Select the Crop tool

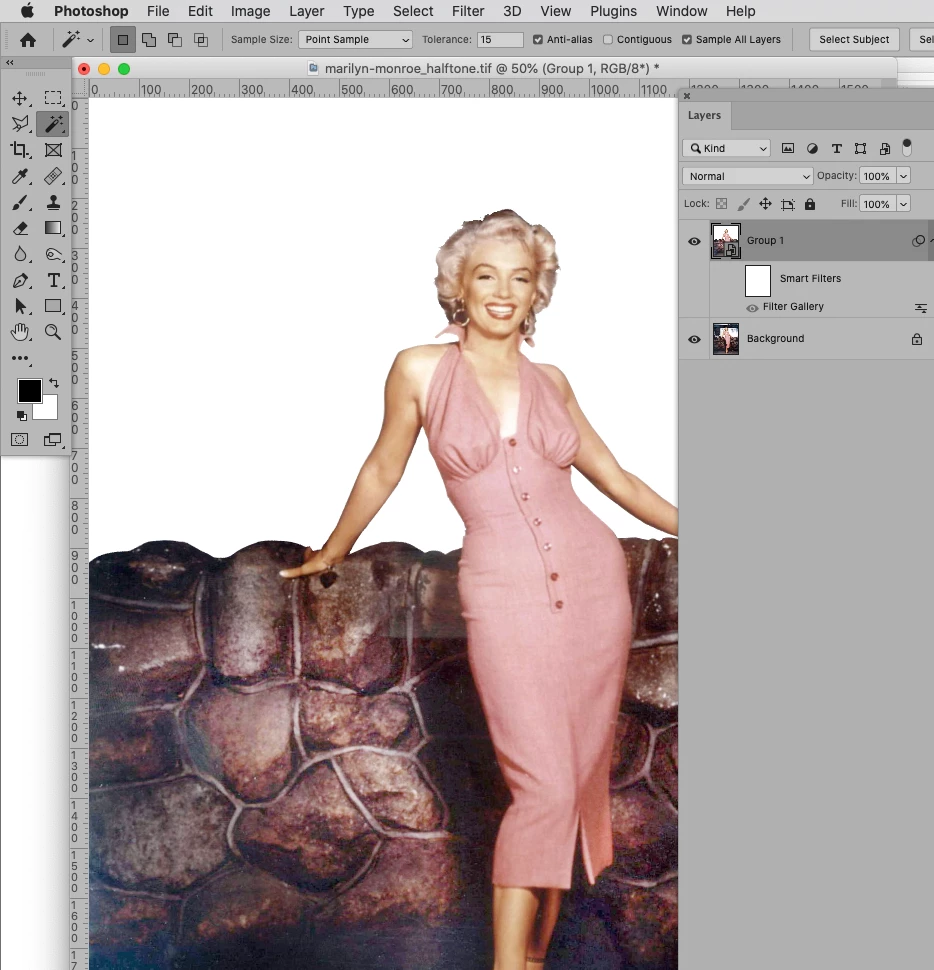20,150
